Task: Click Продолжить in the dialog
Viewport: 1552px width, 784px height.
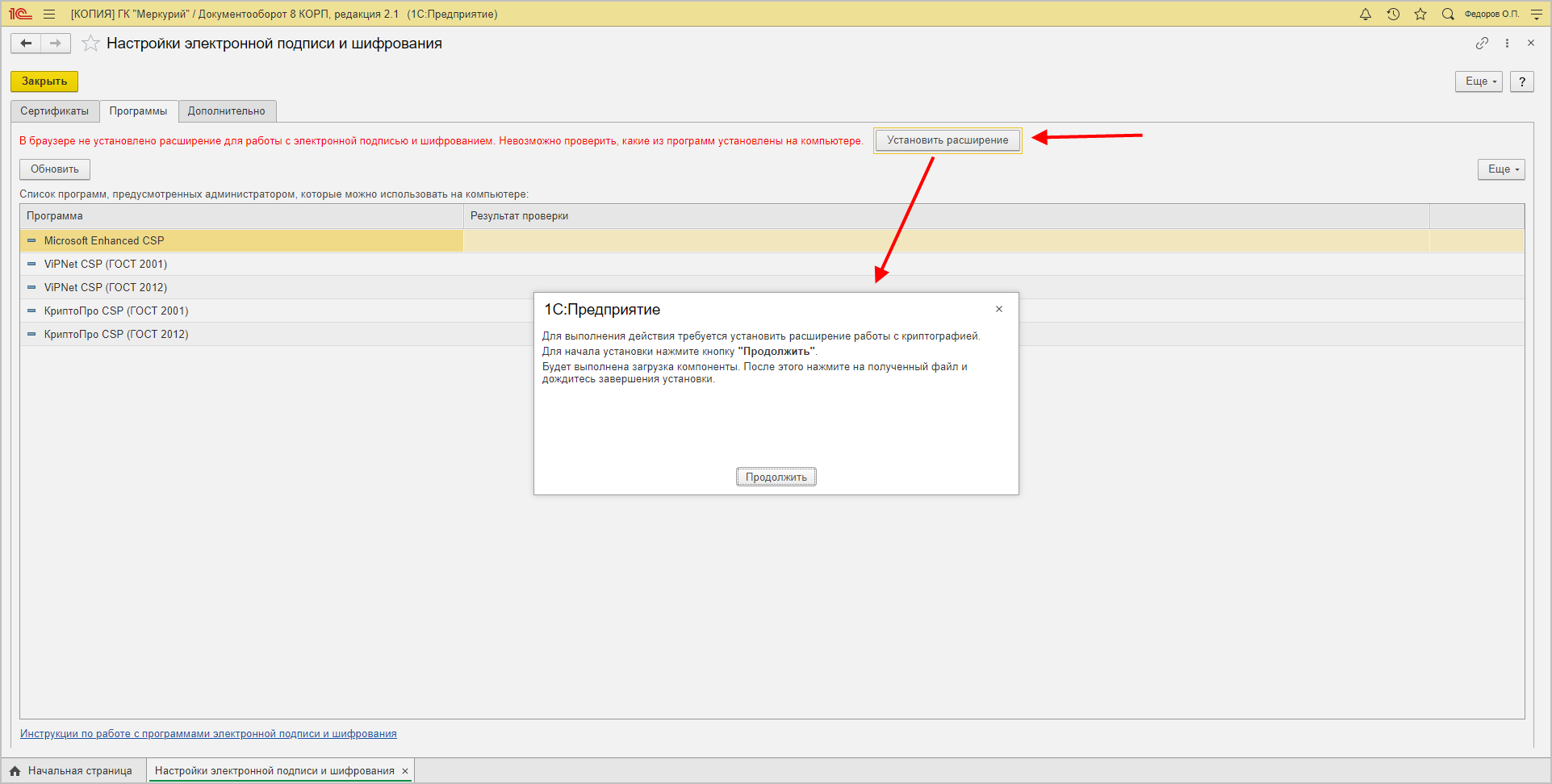Action: coord(776,477)
